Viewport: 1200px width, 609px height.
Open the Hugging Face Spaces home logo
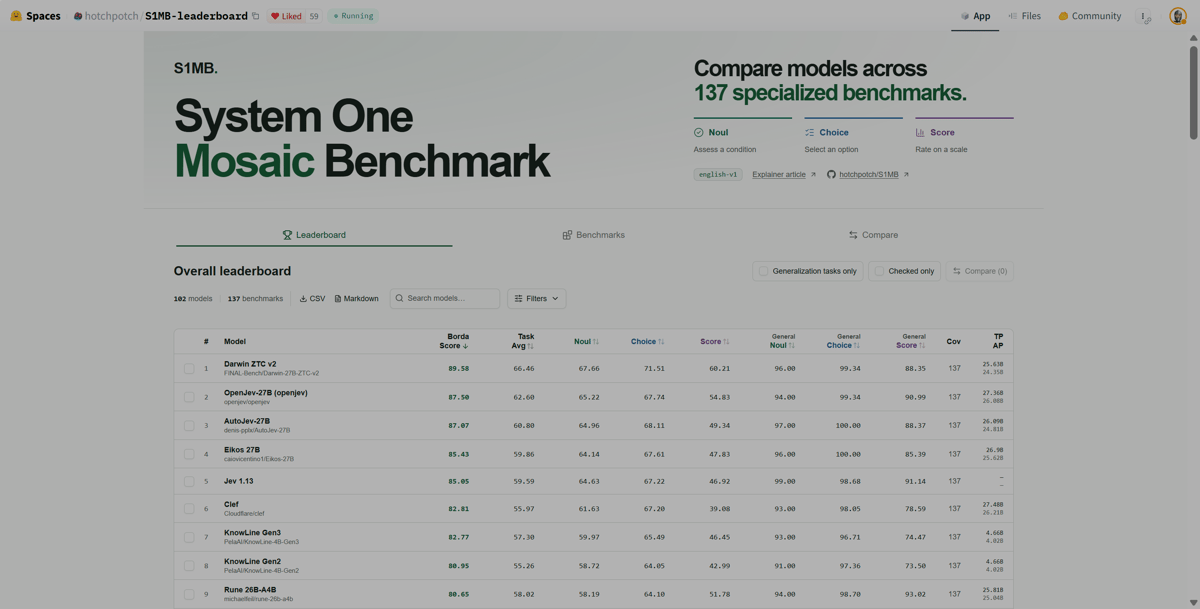(35, 16)
